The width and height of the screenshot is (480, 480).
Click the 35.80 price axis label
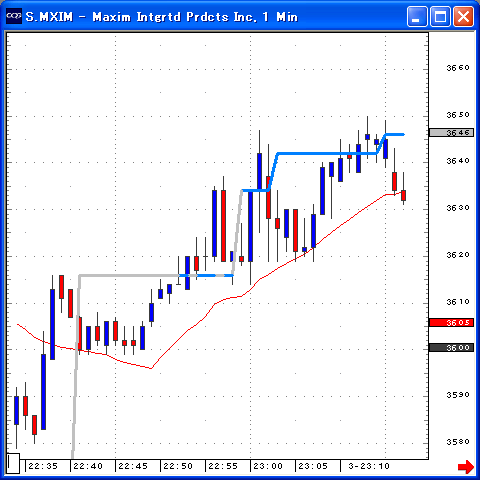(458, 442)
